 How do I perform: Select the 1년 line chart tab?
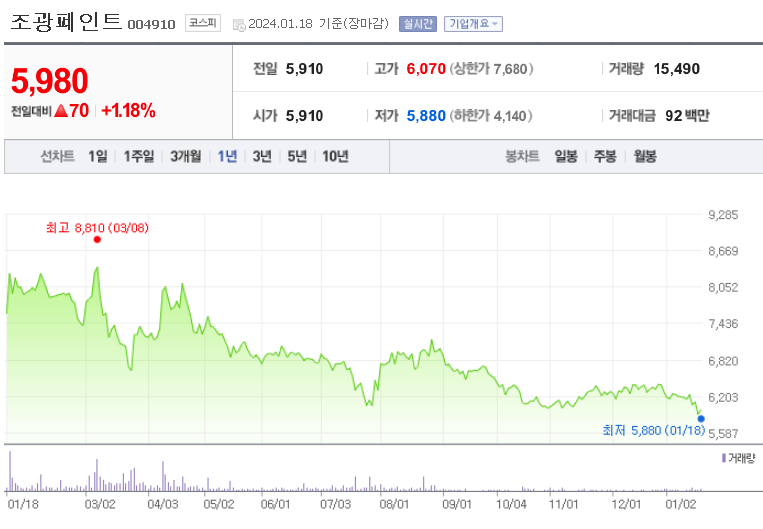coord(227,156)
